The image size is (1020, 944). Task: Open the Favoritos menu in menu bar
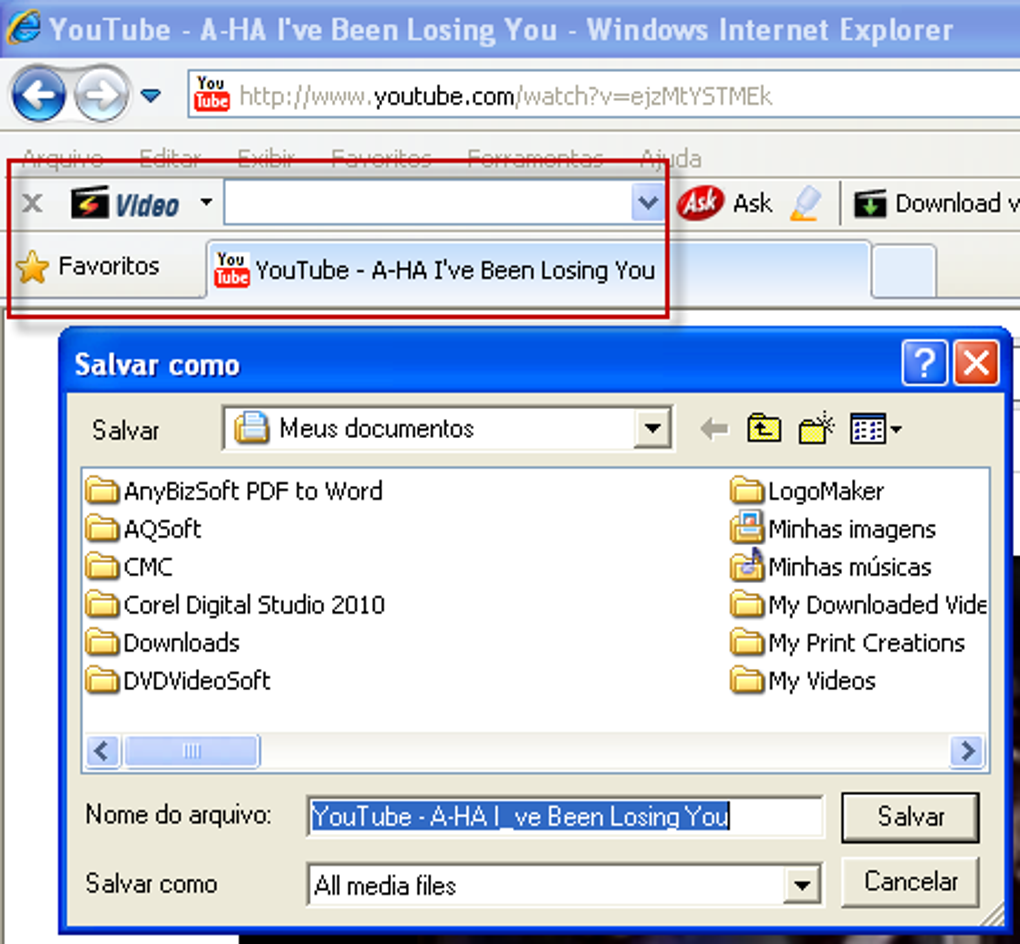pos(381,158)
